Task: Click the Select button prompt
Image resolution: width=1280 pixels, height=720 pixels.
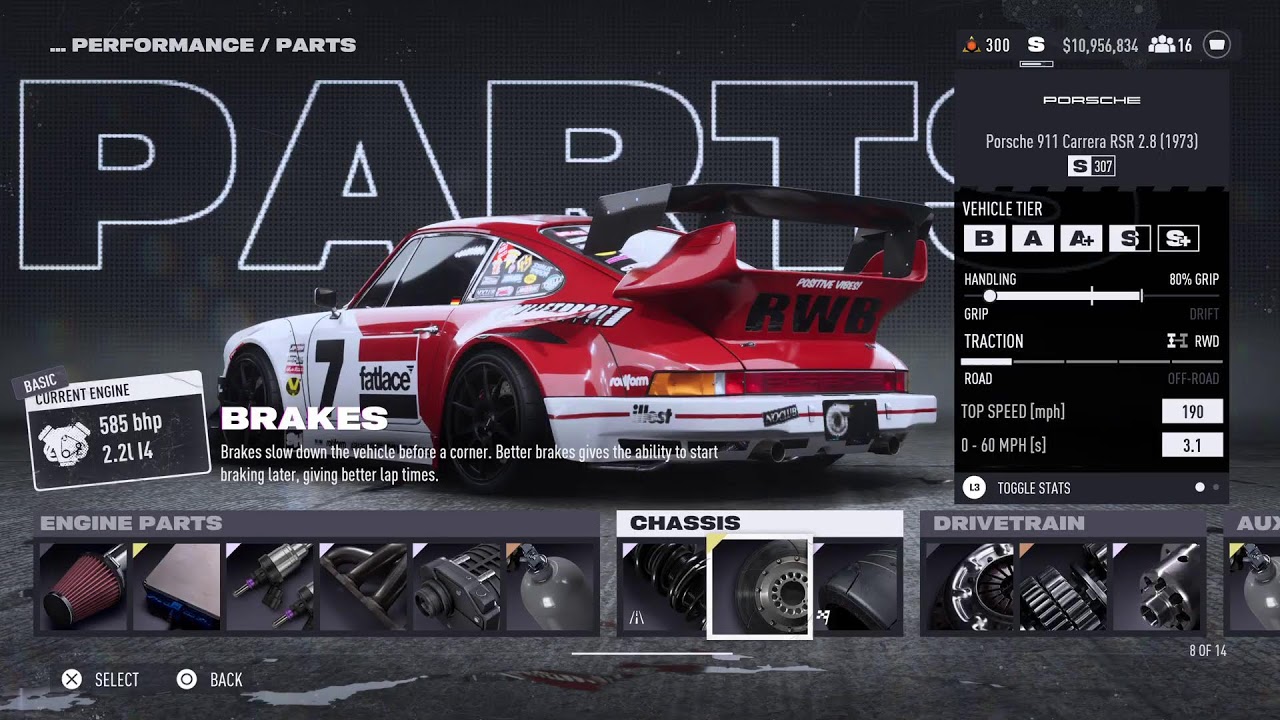Action: tap(100, 680)
